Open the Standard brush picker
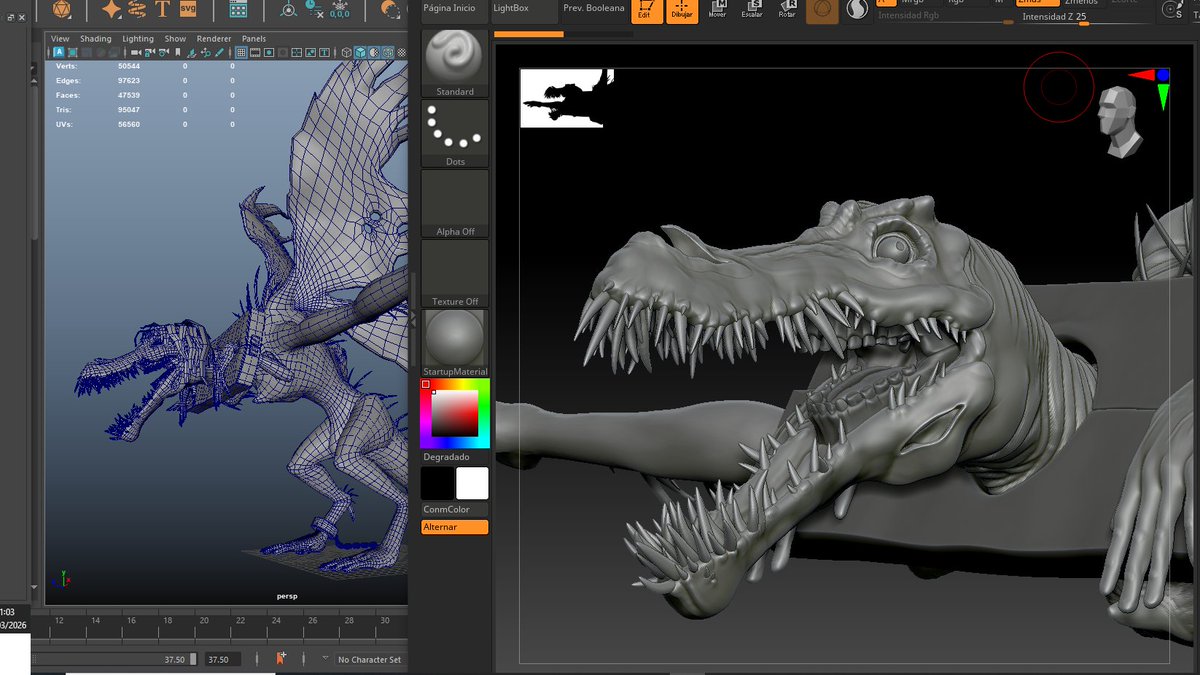Viewport: 1200px width, 675px height. pyautogui.click(x=455, y=63)
